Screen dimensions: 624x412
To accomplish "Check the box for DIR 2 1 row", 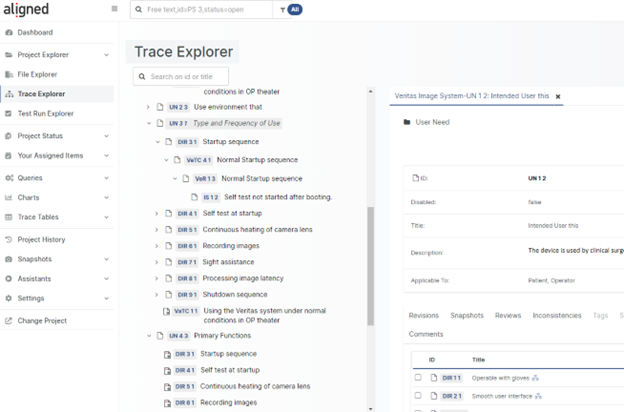I will (x=418, y=396).
